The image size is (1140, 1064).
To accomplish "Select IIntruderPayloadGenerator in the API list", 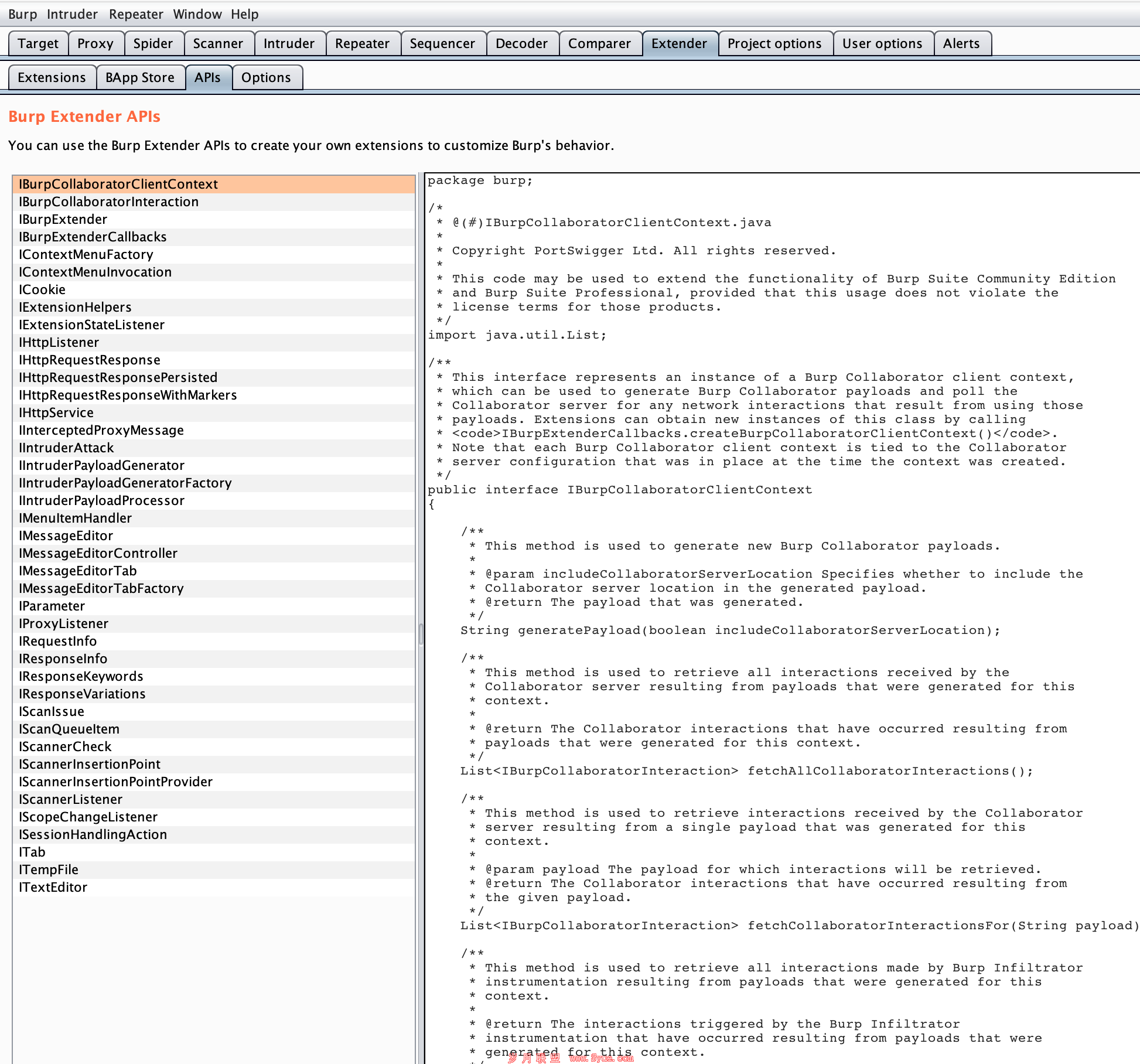I will click(x=214, y=465).
